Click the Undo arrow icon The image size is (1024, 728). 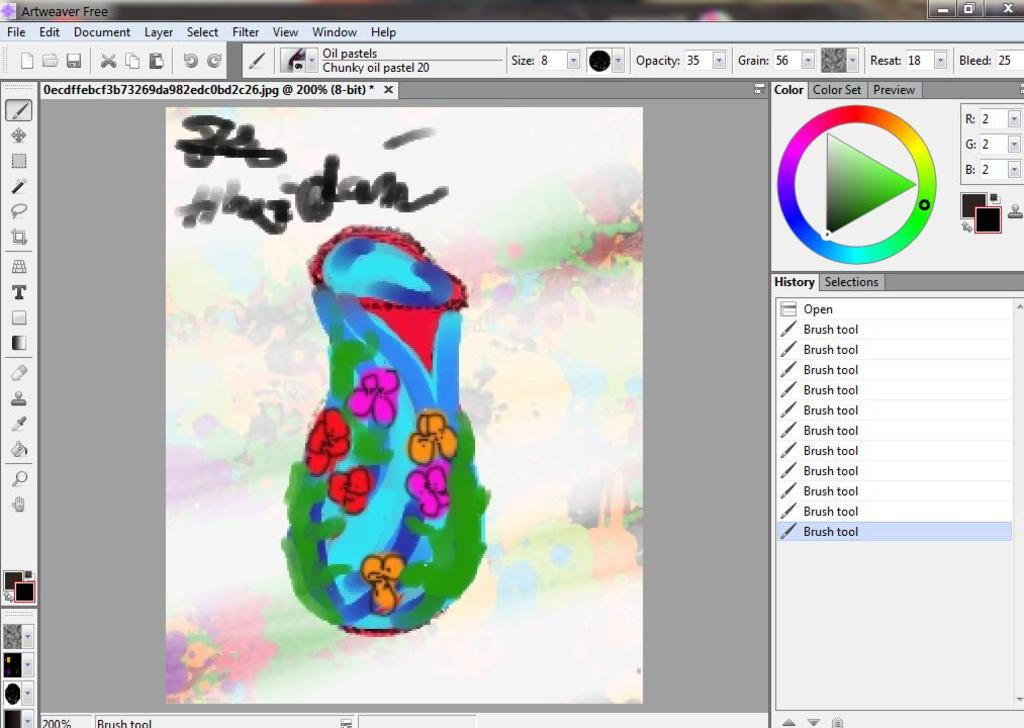click(x=191, y=61)
